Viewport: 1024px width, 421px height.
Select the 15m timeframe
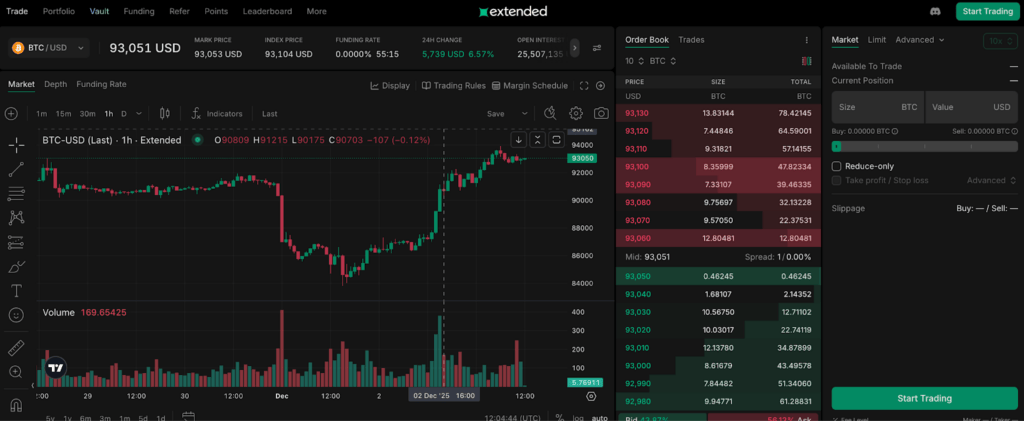click(x=63, y=114)
